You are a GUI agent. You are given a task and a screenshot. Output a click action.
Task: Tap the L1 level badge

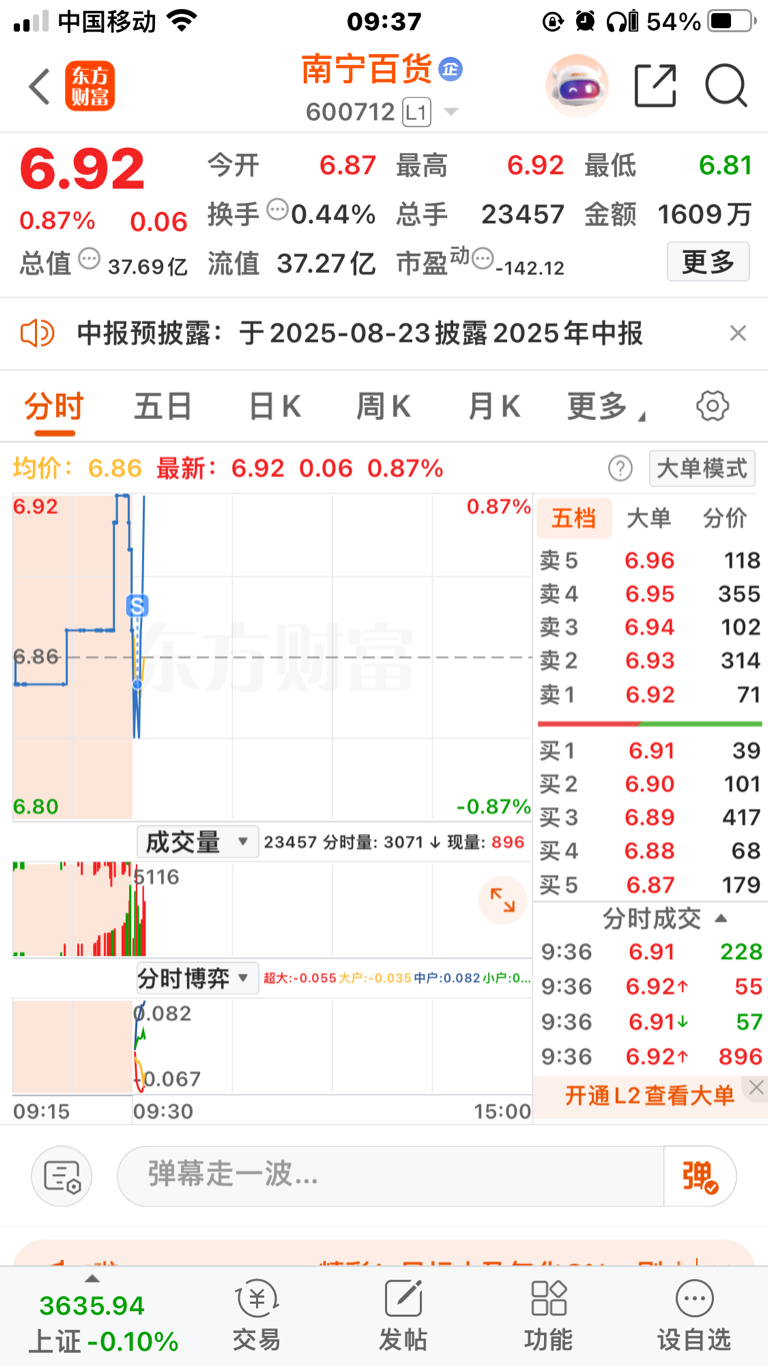point(416,112)
